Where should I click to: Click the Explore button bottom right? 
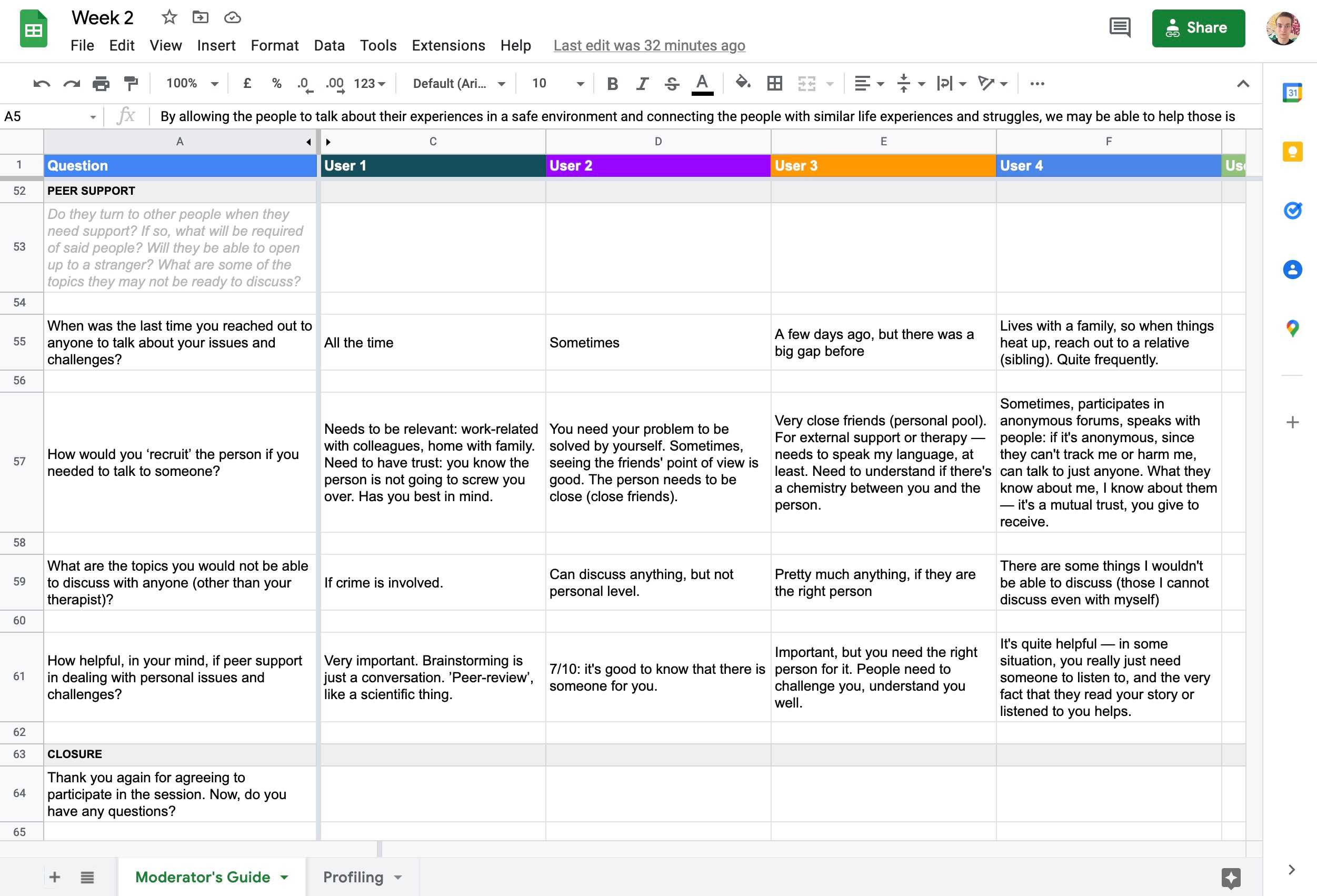(x=1231, y=877)
